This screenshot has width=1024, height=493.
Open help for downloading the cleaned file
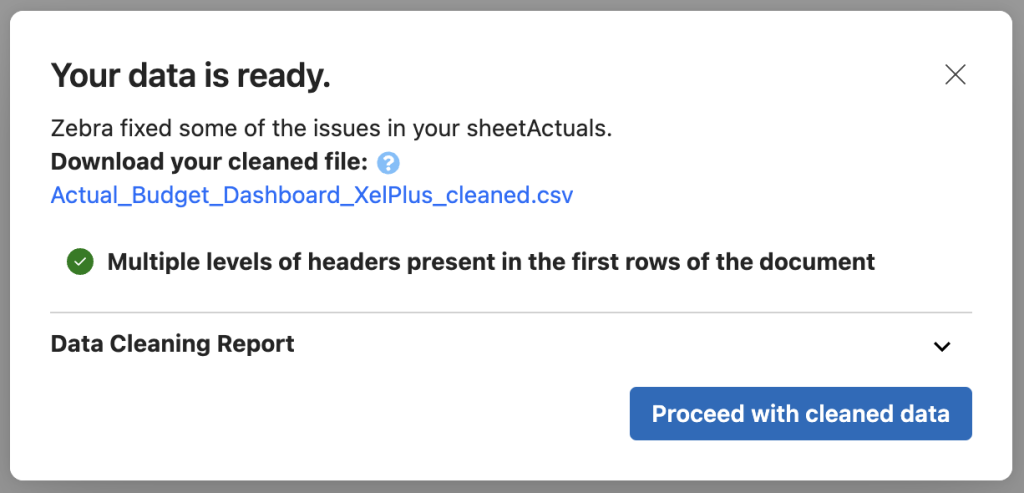[389, 163]
